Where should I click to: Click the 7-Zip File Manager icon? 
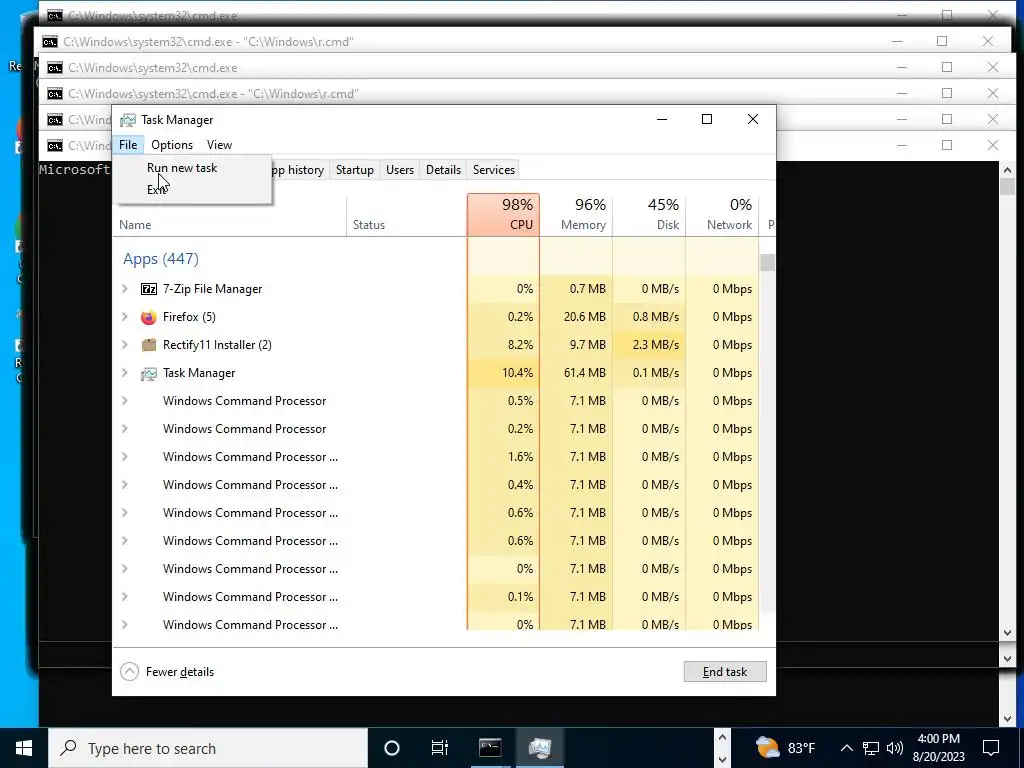[149, 289]
